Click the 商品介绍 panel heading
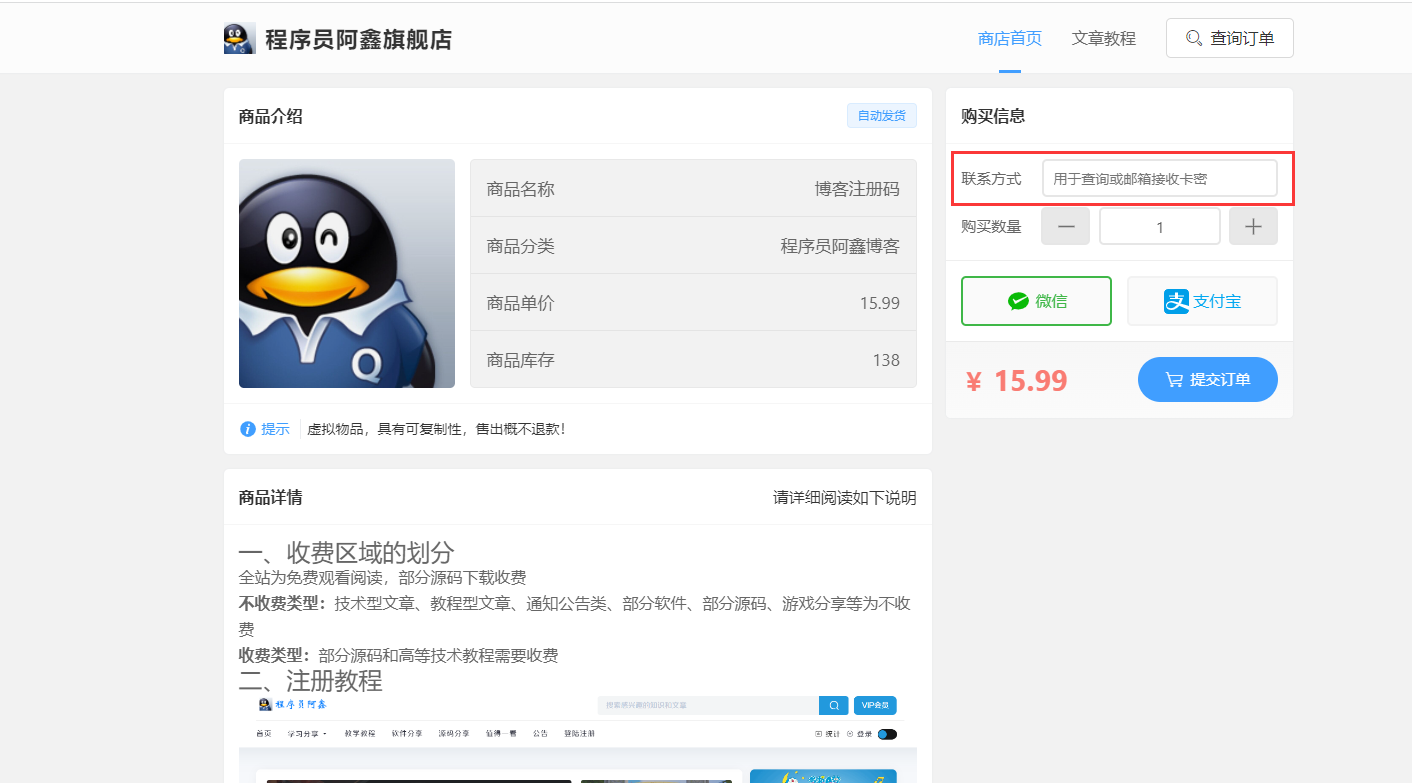This screenshot has height=783, width=1412. click(x=270, y=116)
